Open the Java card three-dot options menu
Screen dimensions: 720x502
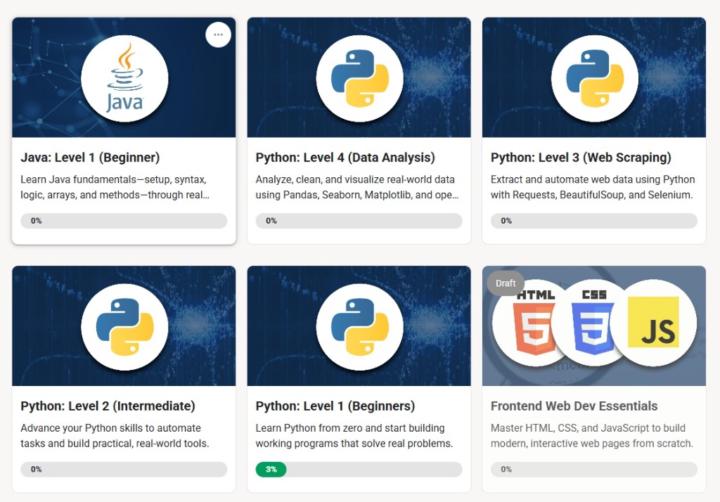(x=218, y=34)
